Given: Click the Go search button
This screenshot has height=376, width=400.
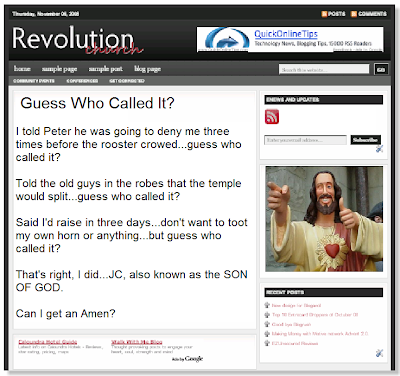Looking at the screenshot, I should point(381,69).
